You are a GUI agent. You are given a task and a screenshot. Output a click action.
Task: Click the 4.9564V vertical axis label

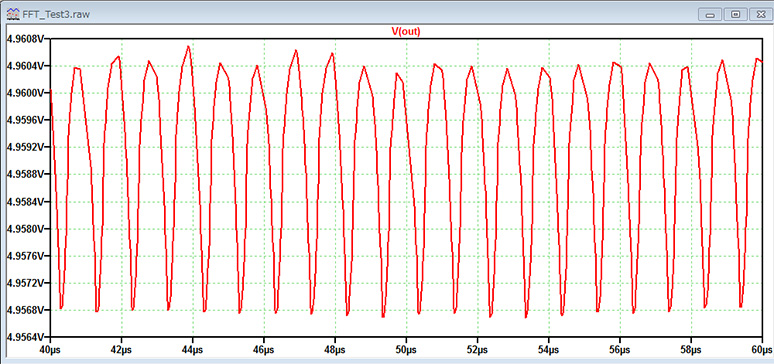24,337
